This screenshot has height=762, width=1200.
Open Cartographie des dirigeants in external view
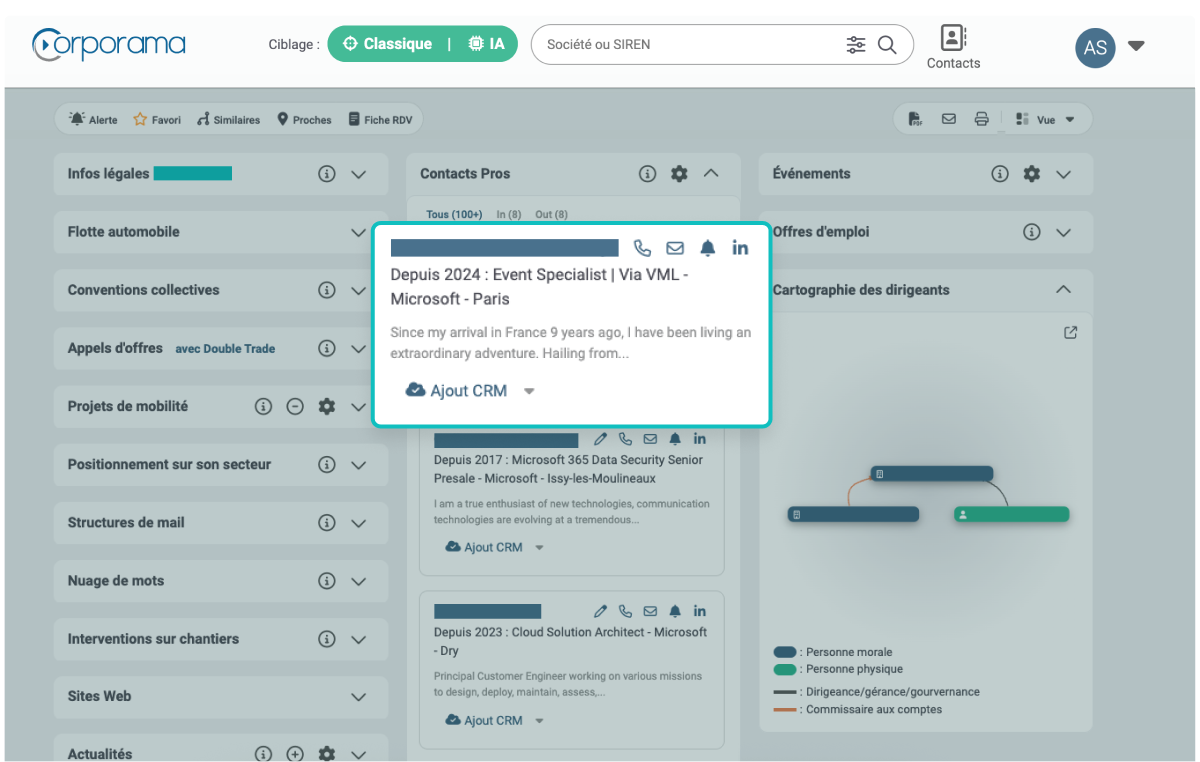pyautogui.click(x=1071, y=333)
